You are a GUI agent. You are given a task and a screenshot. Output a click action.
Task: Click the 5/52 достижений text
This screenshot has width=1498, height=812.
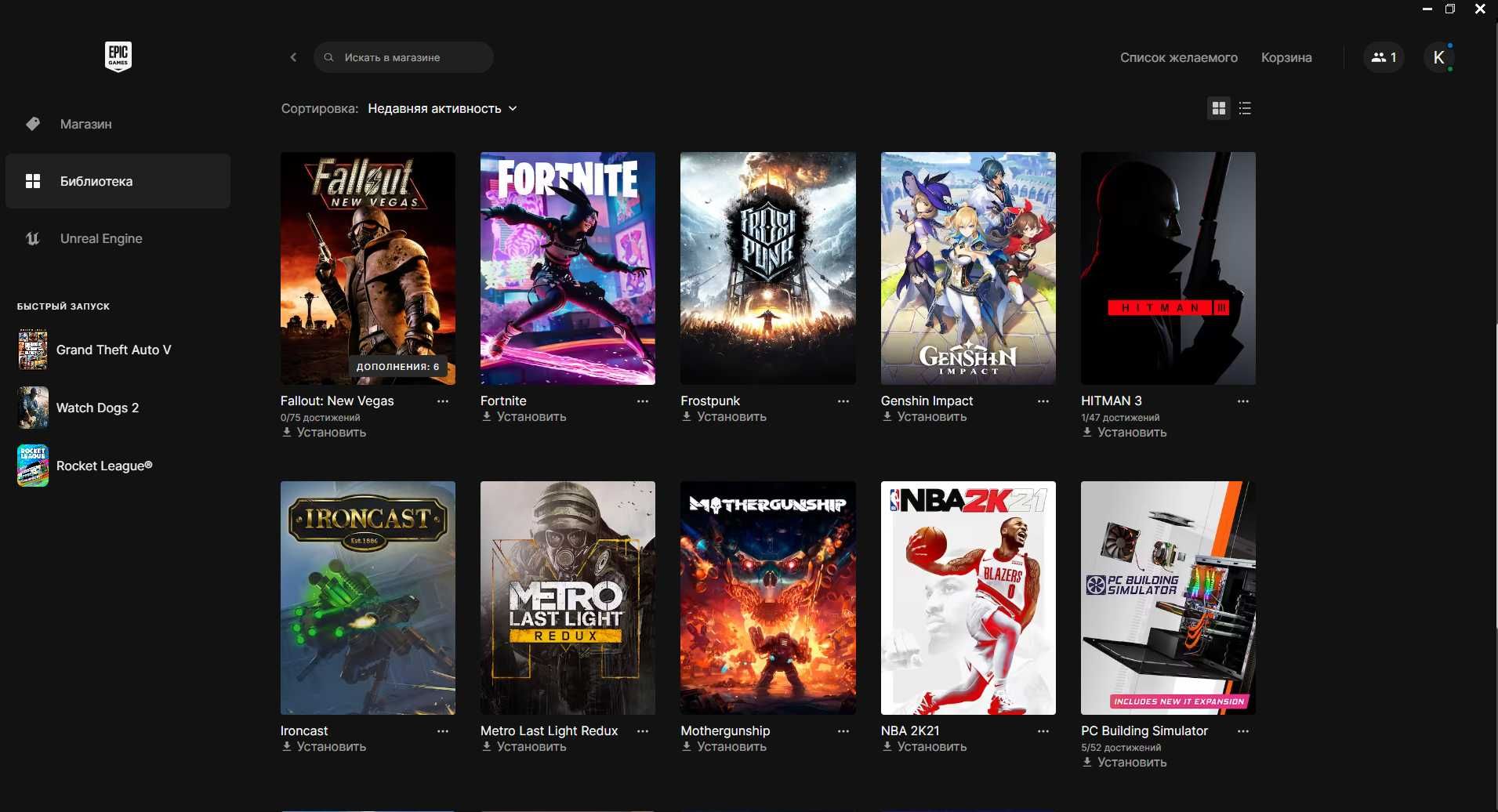tap(1121, 748)
